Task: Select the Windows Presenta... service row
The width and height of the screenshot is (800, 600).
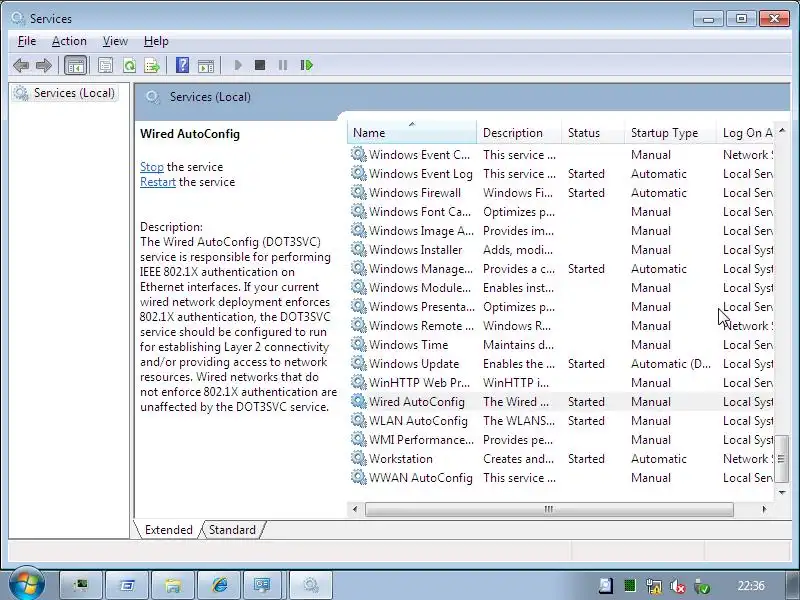Action: [561, 307]
